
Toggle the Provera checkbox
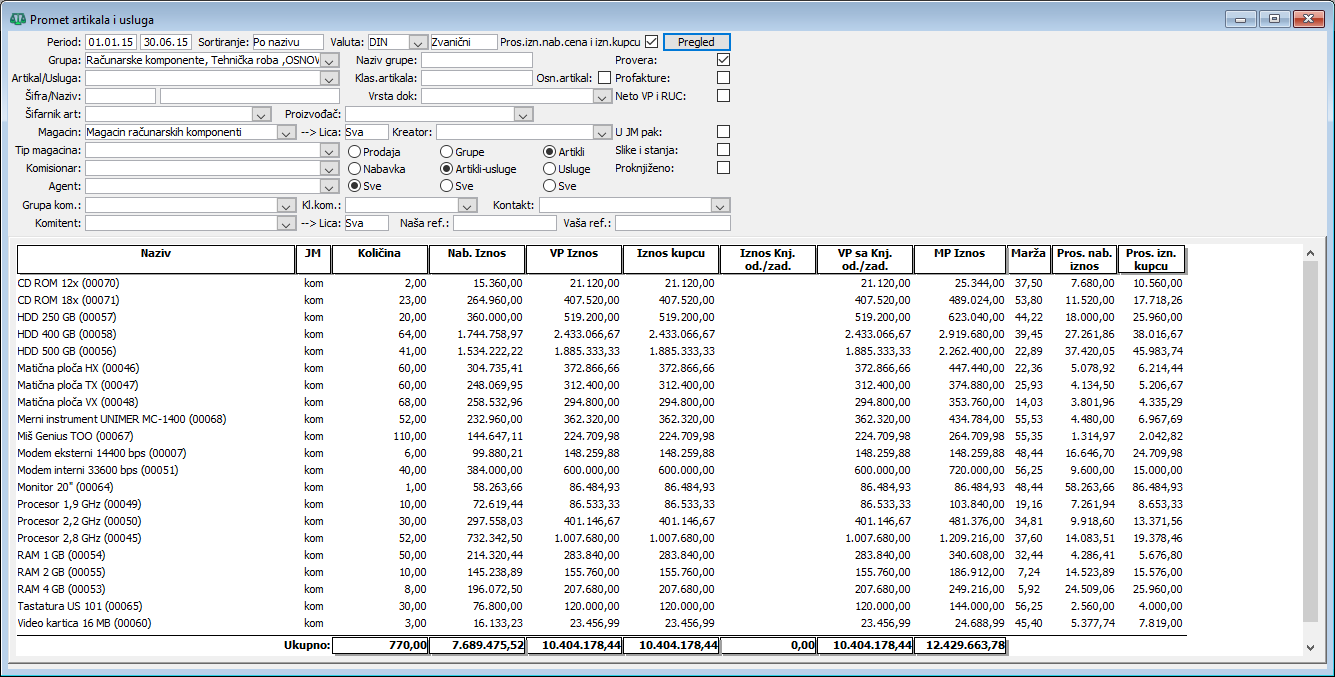tap(724, 60)
